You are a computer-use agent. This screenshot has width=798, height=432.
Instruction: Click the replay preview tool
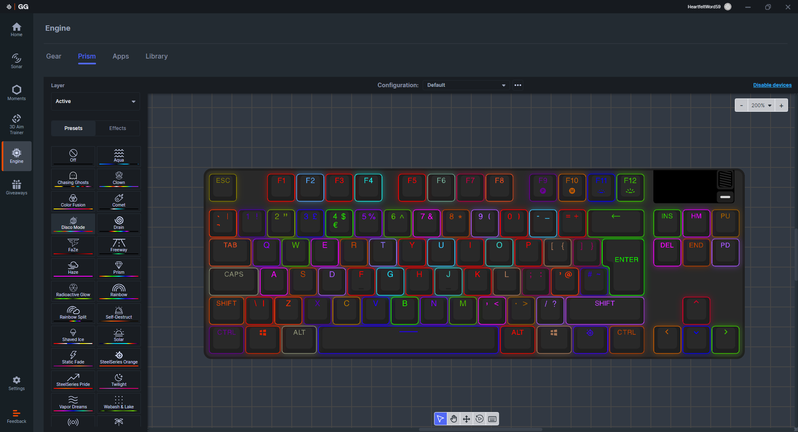point(479,419)
